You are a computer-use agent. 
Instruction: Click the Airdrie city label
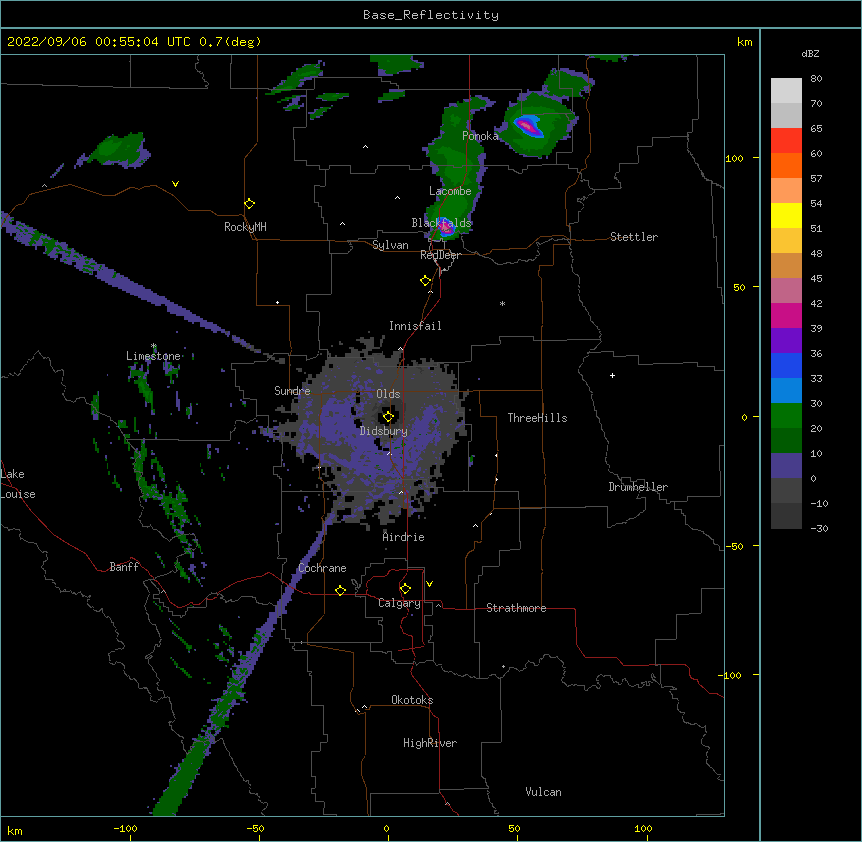pyautogui.click(x=404, y=537)
